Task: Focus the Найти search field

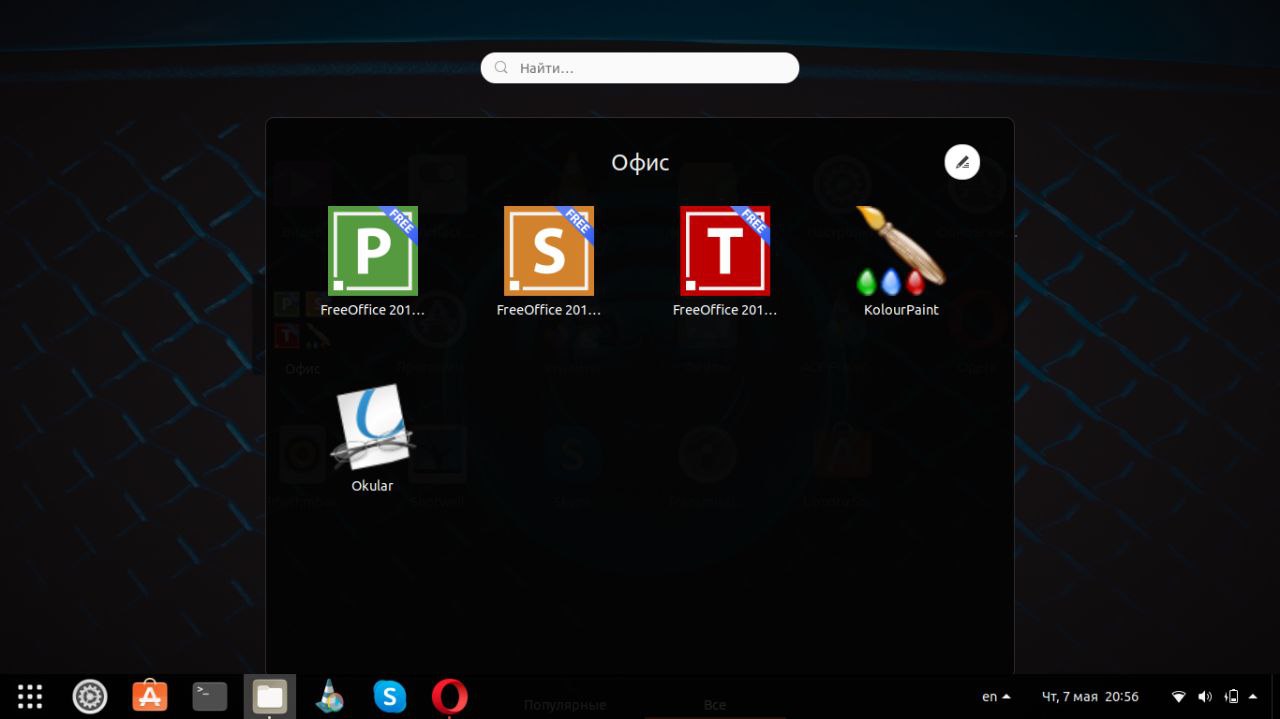Action: 640,68
